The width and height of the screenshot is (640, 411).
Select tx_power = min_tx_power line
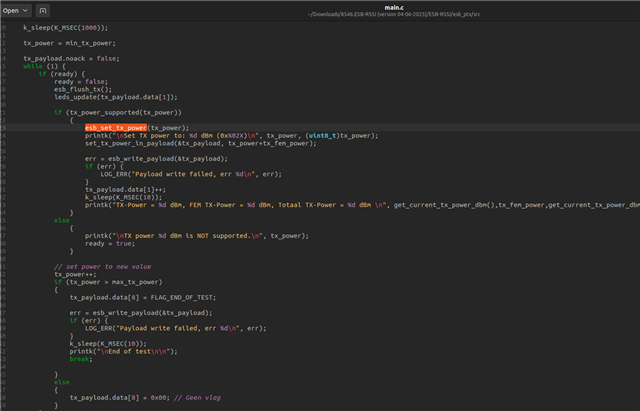click(69, 43)
